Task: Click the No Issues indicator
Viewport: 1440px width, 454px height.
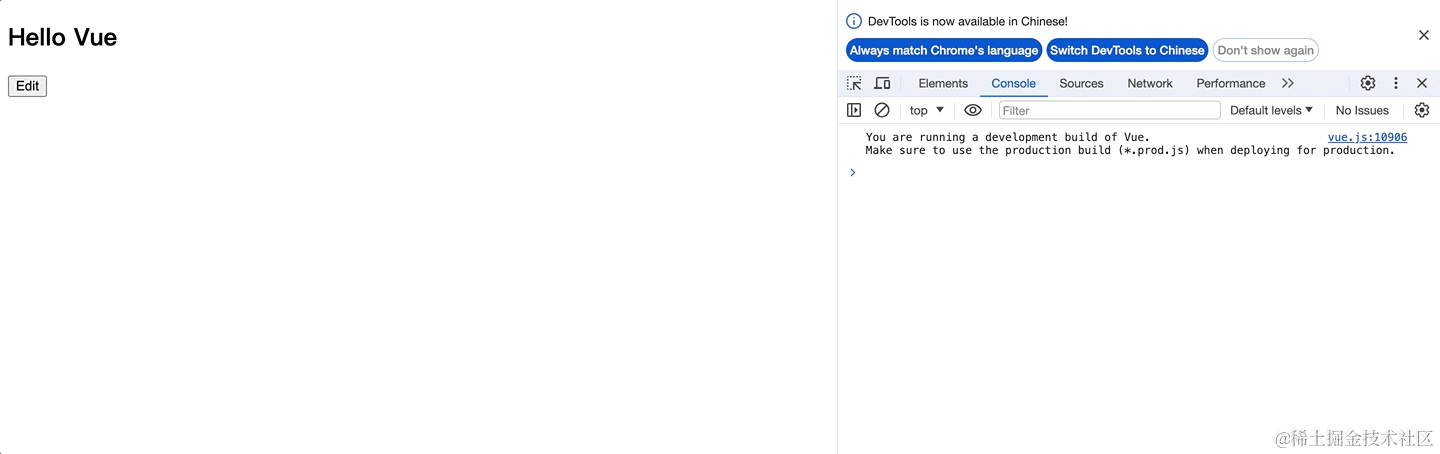Action: pos(1362,110)
